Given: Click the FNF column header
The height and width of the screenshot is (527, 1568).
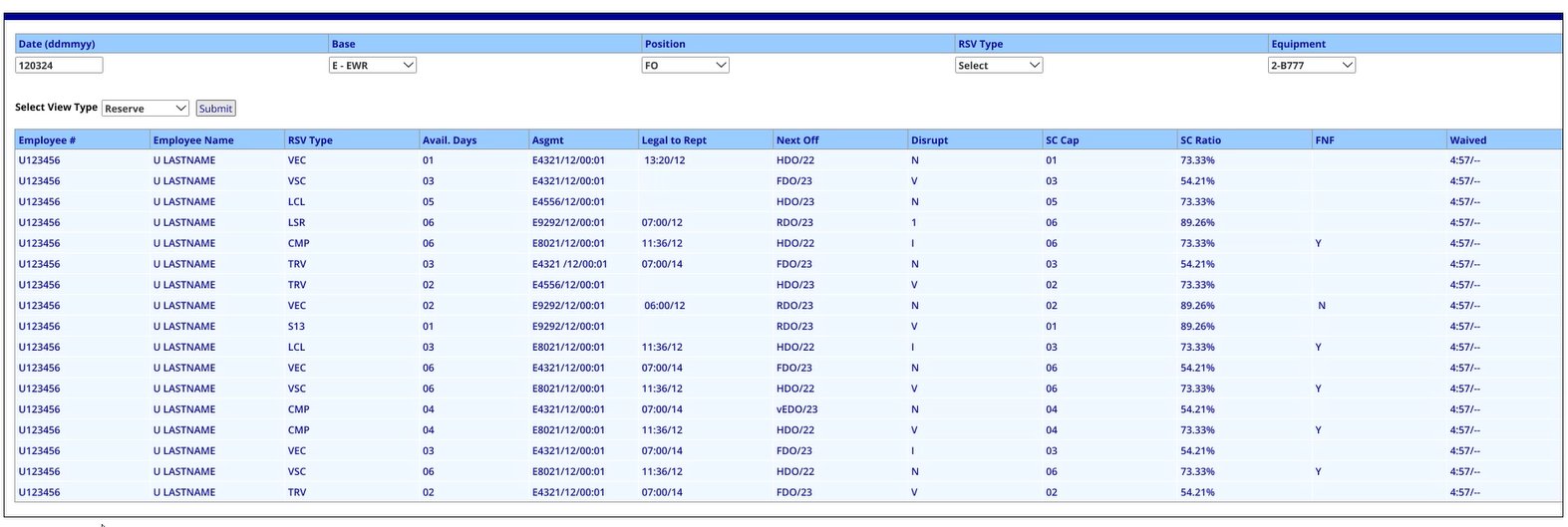Looking at the screenshot, I should point(1324,140).
